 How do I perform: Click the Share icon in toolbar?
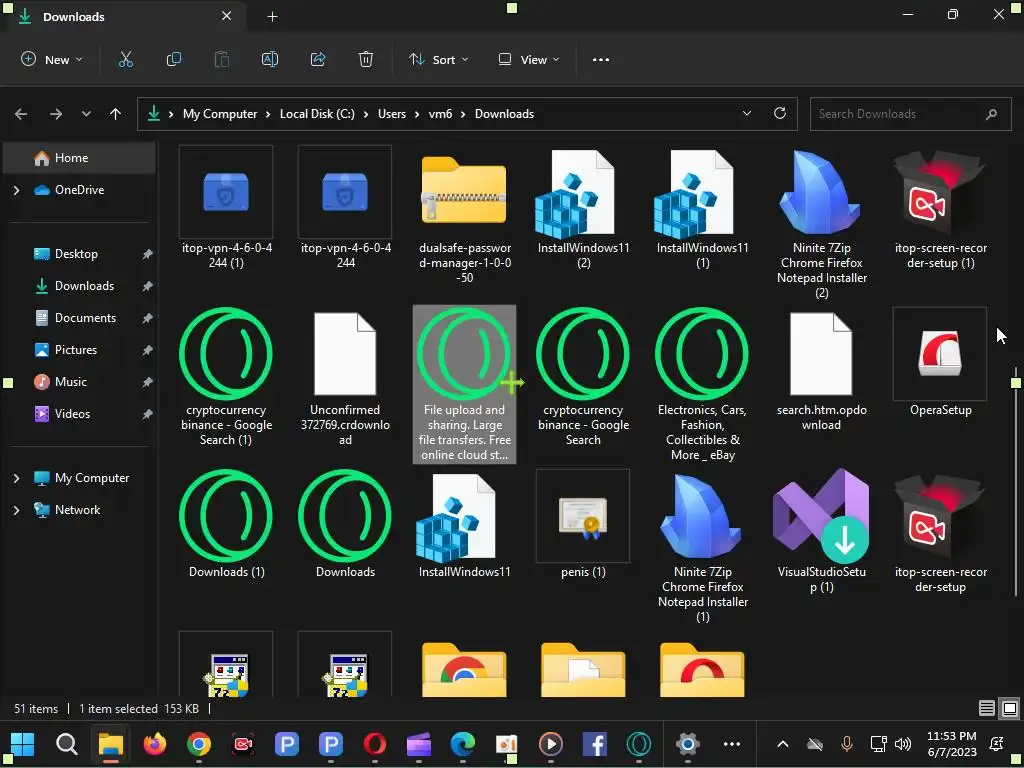pyautogui.click(x=318, y=59)
